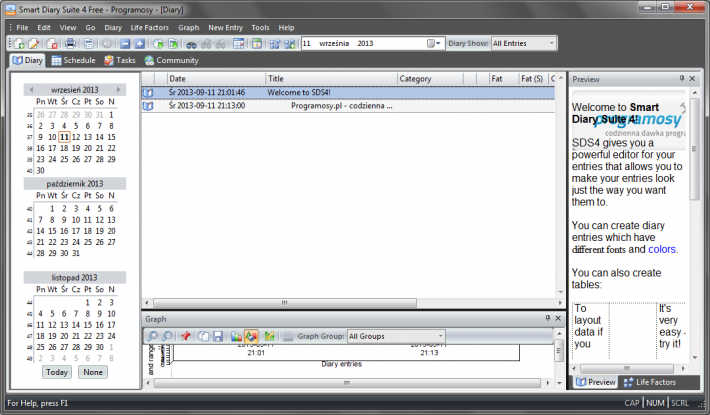This screenshot has width=710, height=415.
Task: Click the Preview vertical scrollbar thumb
Action: click(695, 149)
